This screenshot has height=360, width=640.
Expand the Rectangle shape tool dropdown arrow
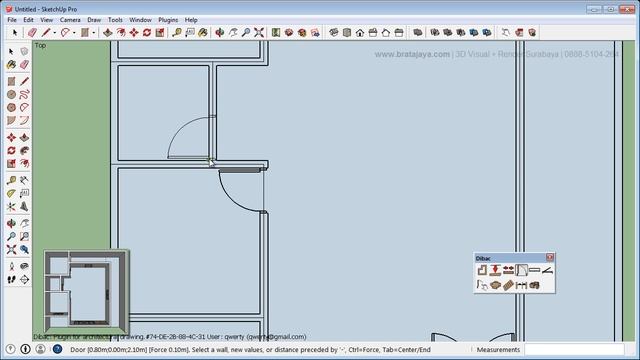[x=93, y=33]
